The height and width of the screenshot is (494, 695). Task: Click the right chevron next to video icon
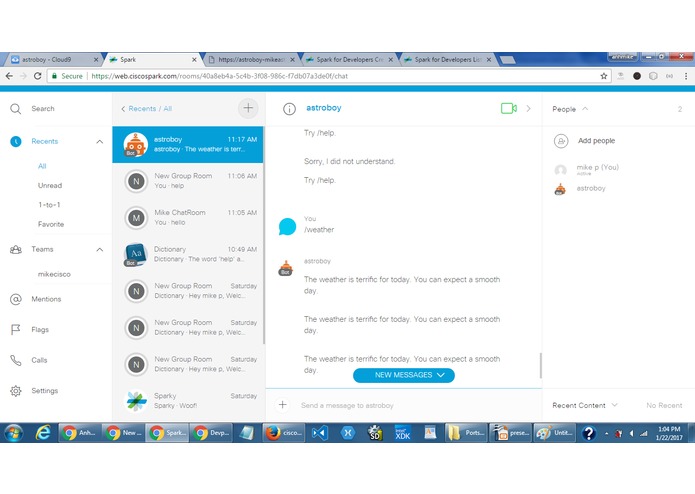[528, 109]
